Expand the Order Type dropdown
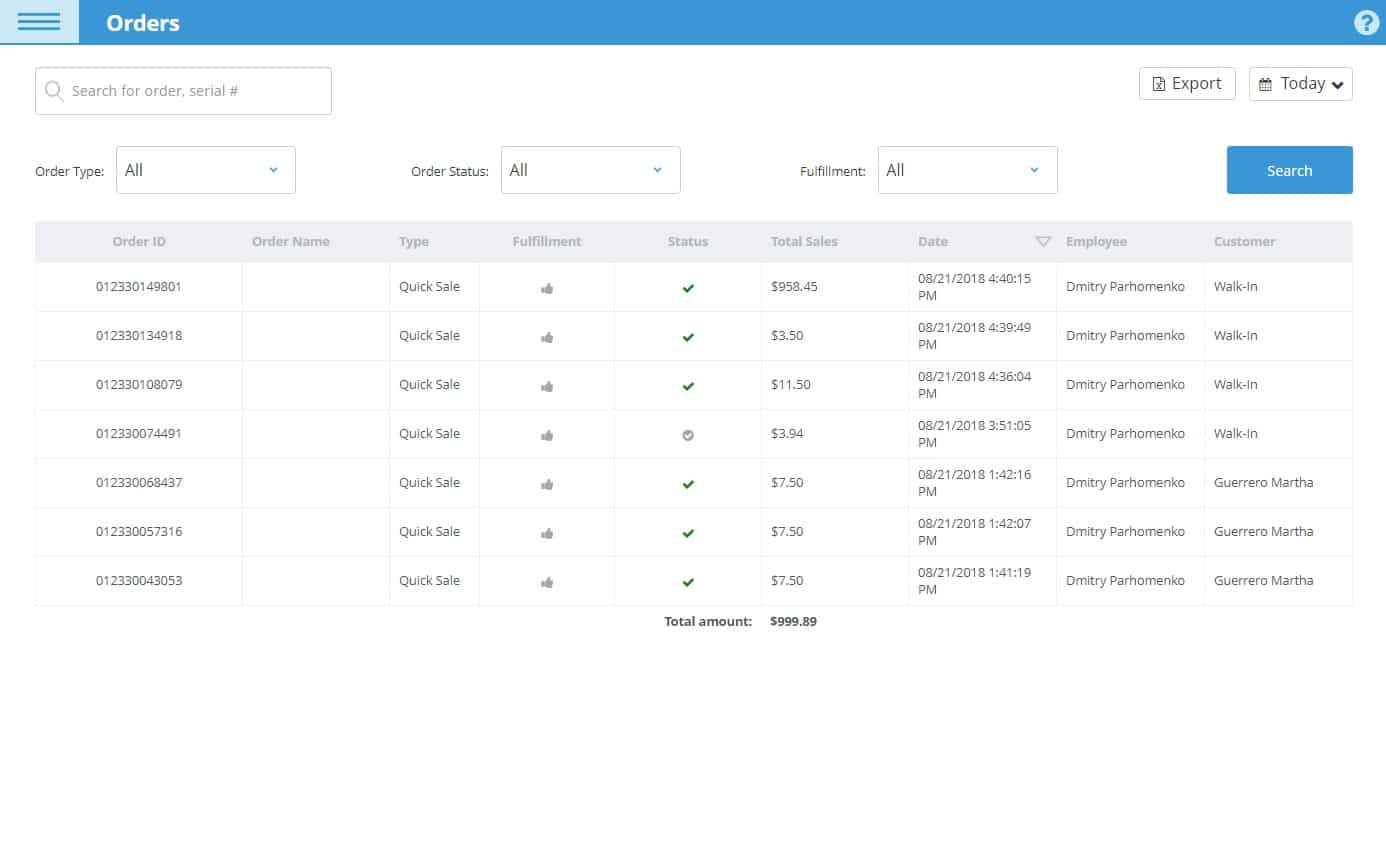Image resolution: width=1386 pixels, height=867 pixels. [x=206, y=170]
